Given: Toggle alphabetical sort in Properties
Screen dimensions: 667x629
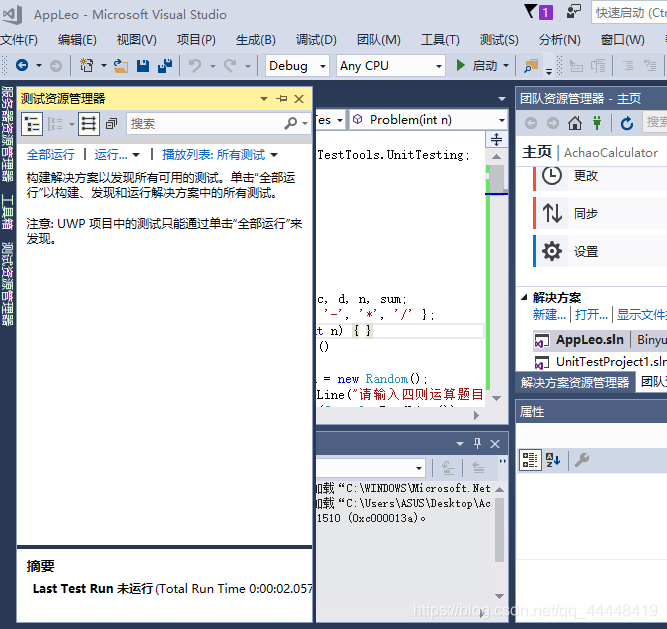Looking at the screenshot, I should [x=553, y=460].
